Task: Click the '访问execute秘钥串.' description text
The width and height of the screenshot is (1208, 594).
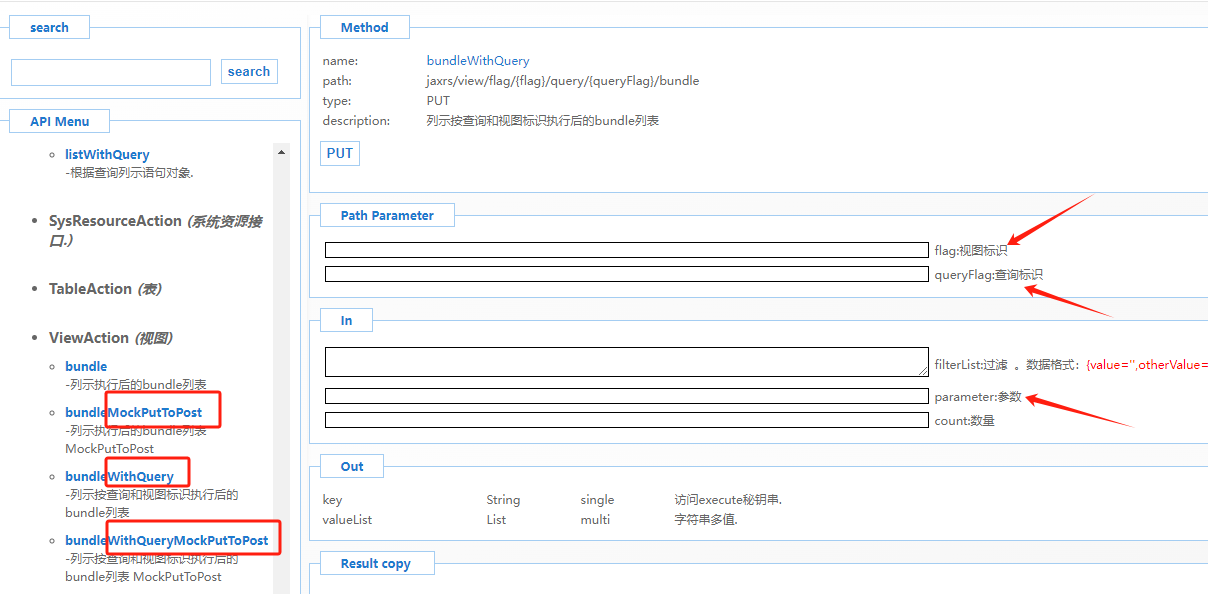Action: (x=728, y=500)
